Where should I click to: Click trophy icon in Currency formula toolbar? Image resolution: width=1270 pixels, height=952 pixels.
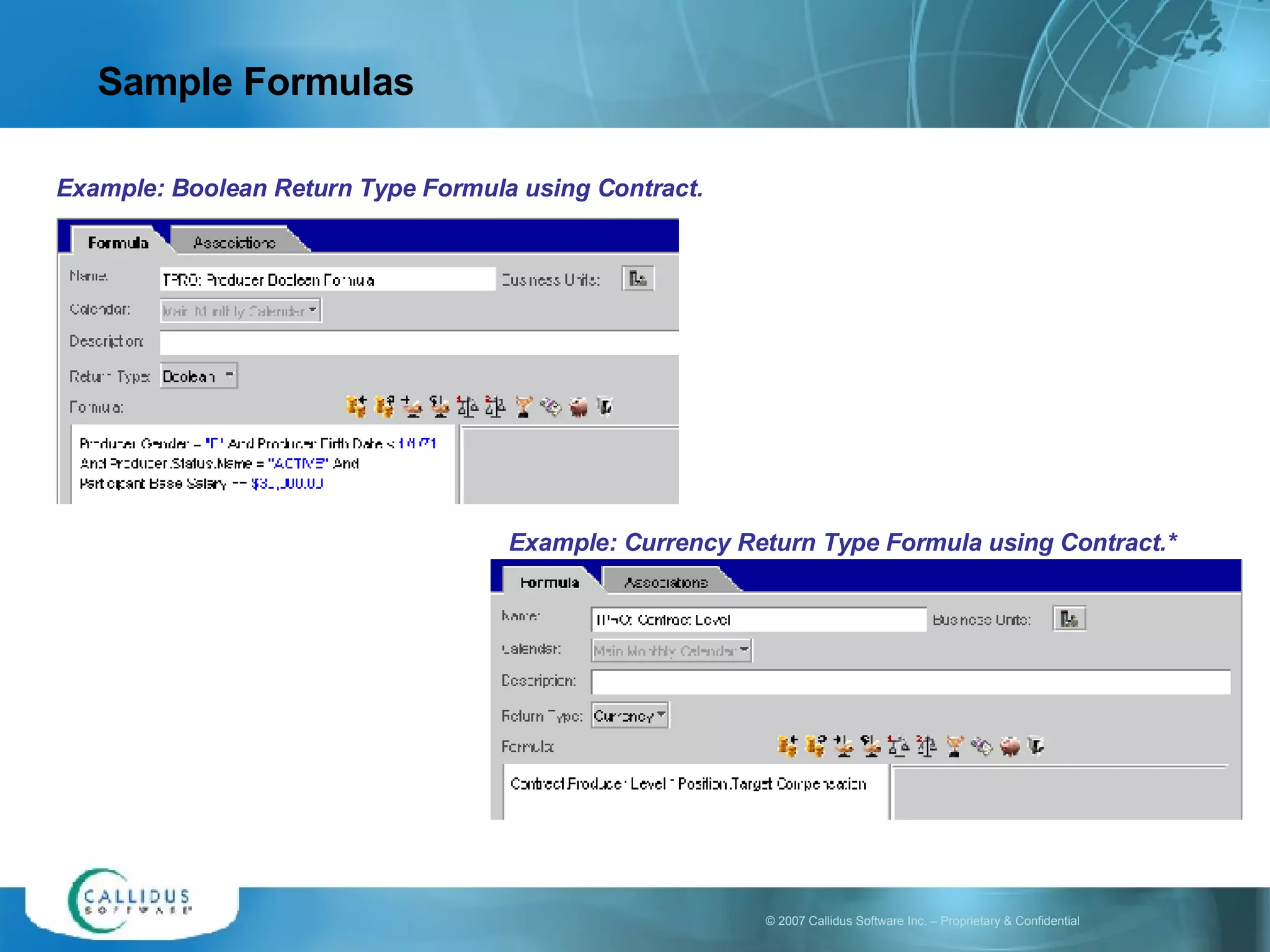(955, 746)
